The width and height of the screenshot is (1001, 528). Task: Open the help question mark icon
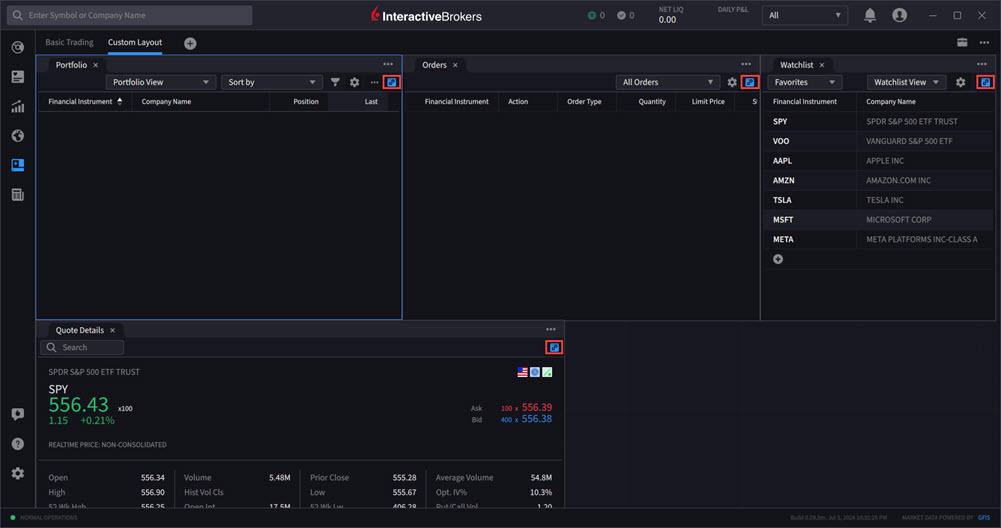point(18,444)
